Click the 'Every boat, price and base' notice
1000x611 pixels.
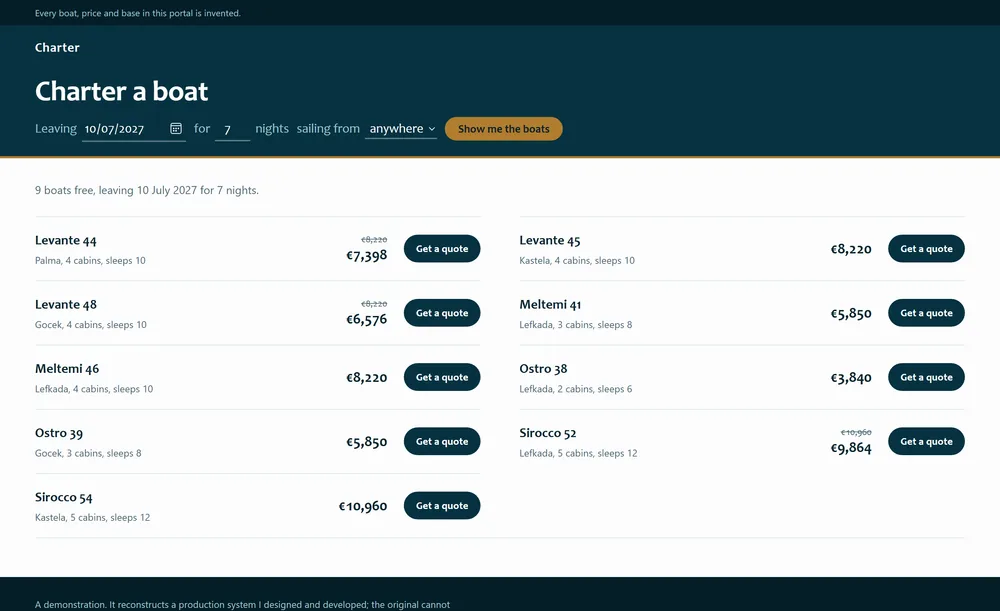tap(138, 13)
